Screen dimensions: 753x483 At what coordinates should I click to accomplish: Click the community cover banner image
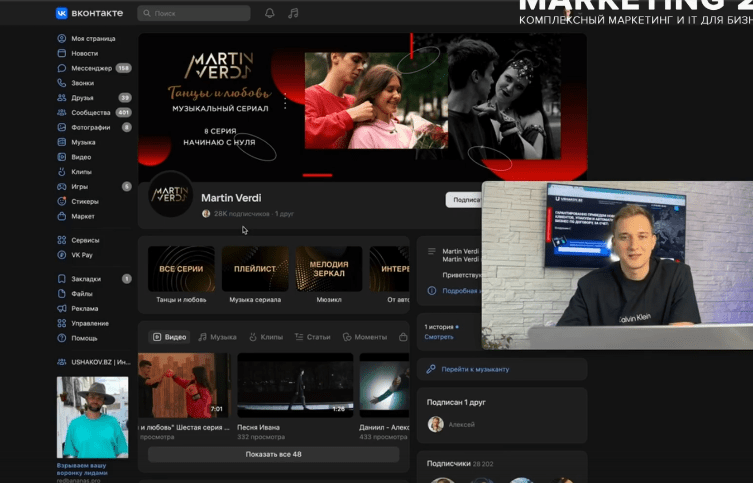363,107
